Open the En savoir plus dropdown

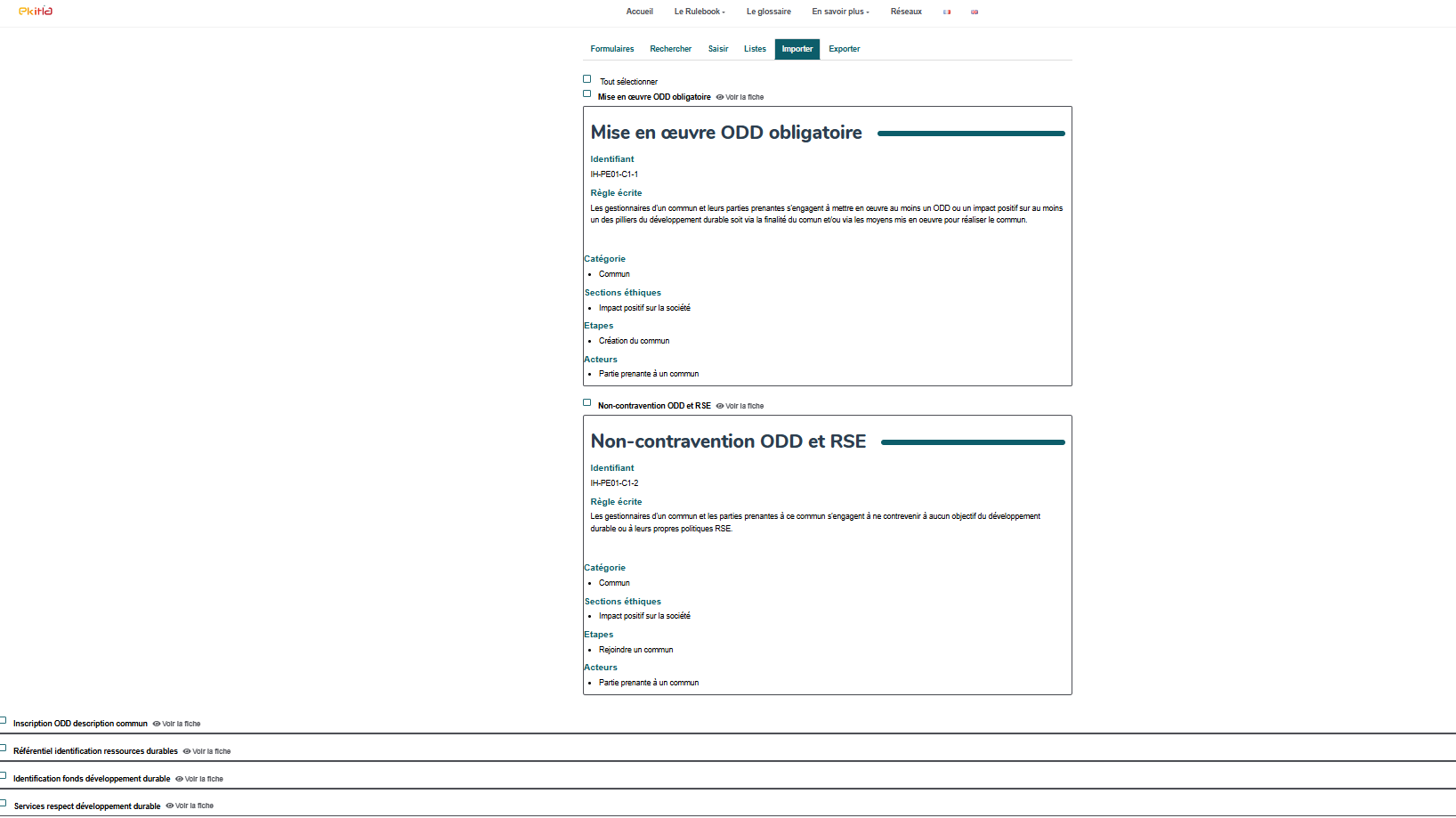840,12
